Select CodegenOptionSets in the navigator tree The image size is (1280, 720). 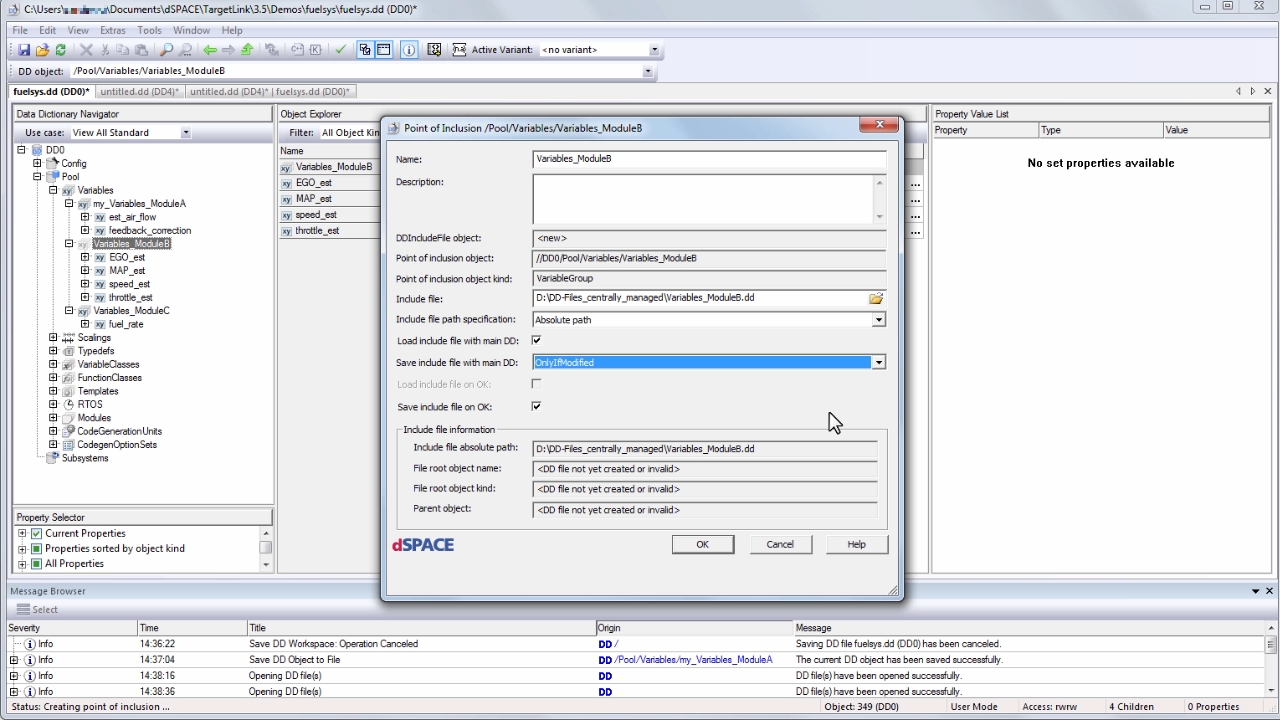click(x=117, y=445)
